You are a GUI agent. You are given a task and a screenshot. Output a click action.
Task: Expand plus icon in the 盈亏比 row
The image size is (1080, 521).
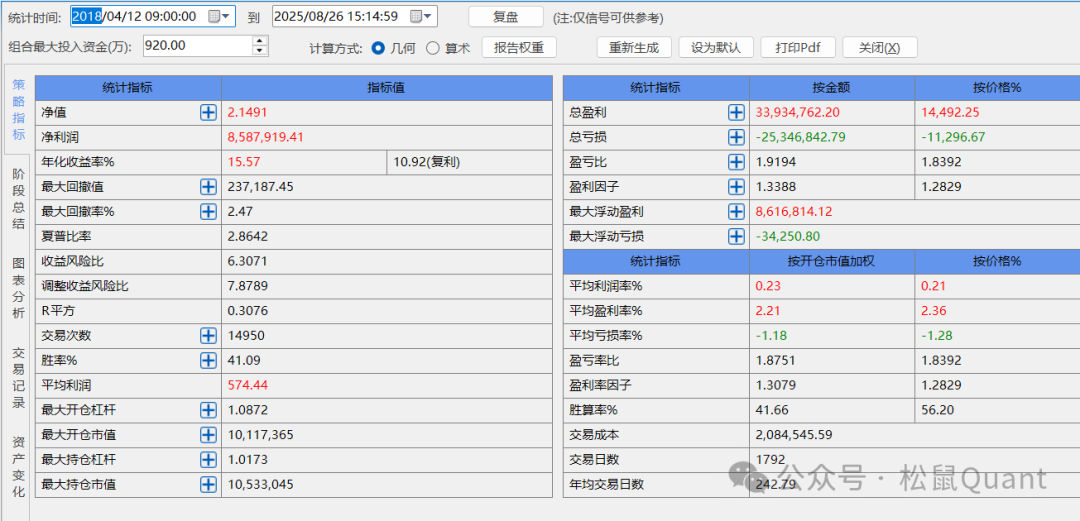coord(736,162)
